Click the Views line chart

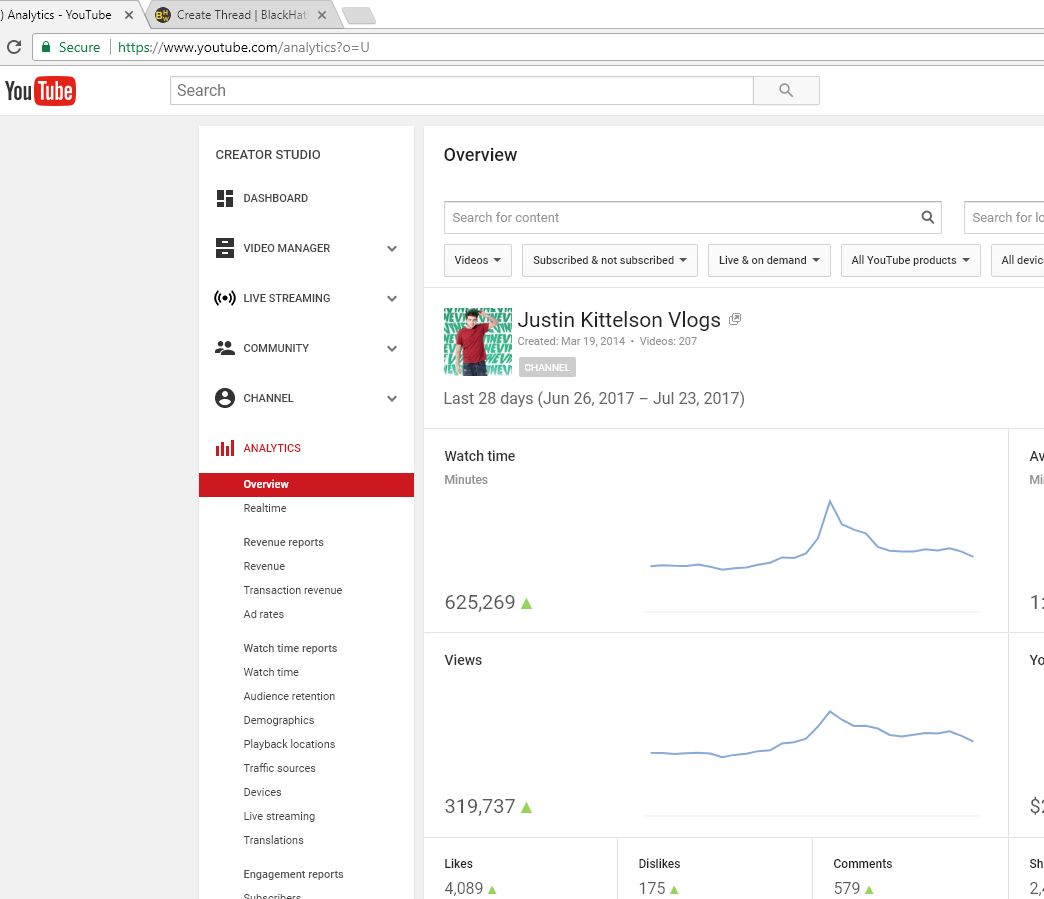(x=812, y=735)
